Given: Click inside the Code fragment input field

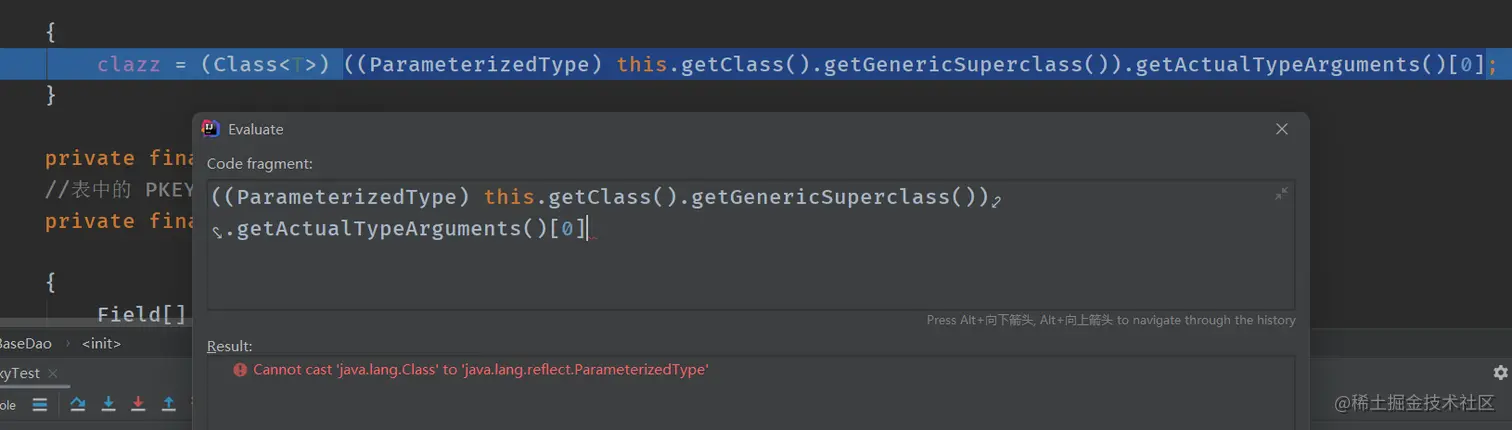Looking at the screenshot, I should (750, 270).
